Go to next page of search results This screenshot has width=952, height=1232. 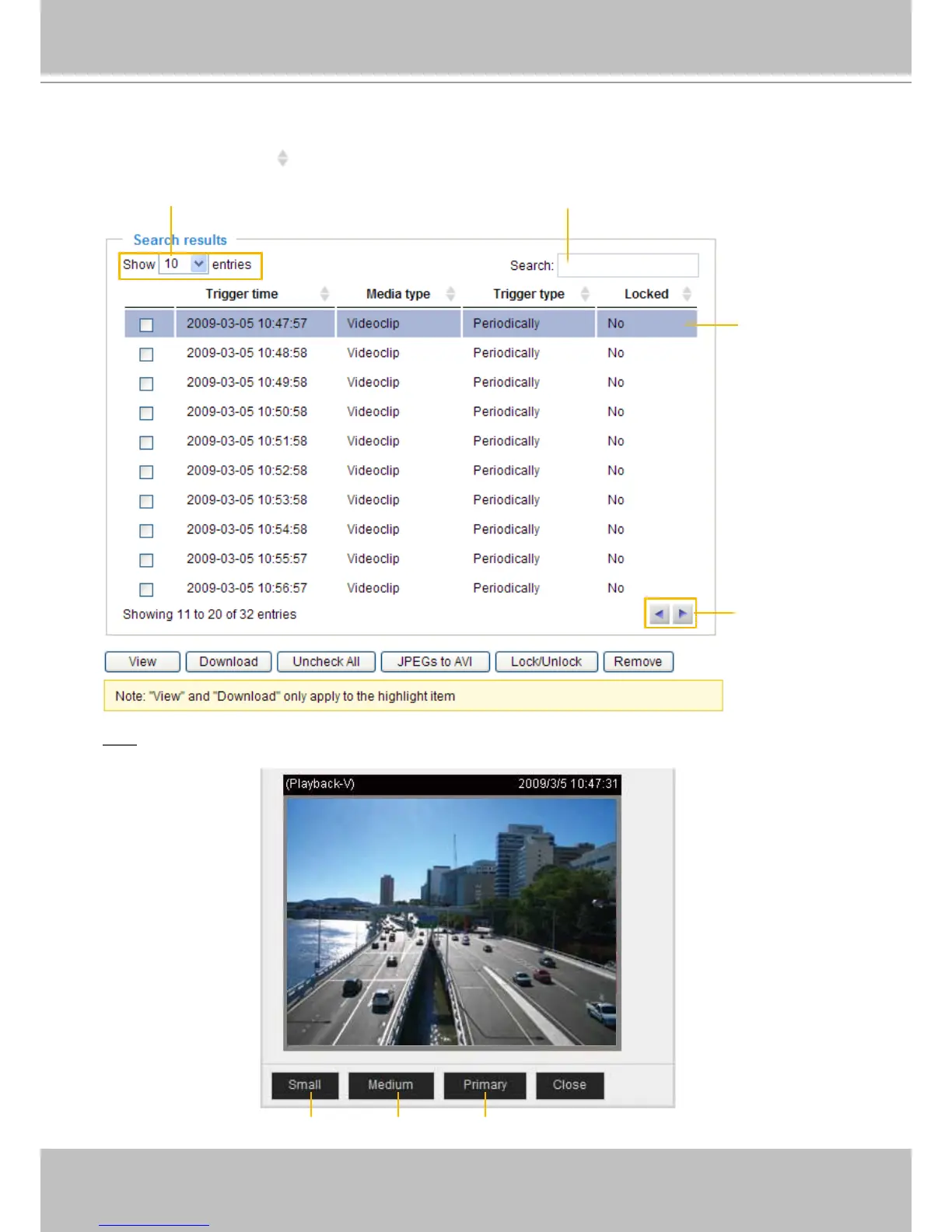coord(682,614)
